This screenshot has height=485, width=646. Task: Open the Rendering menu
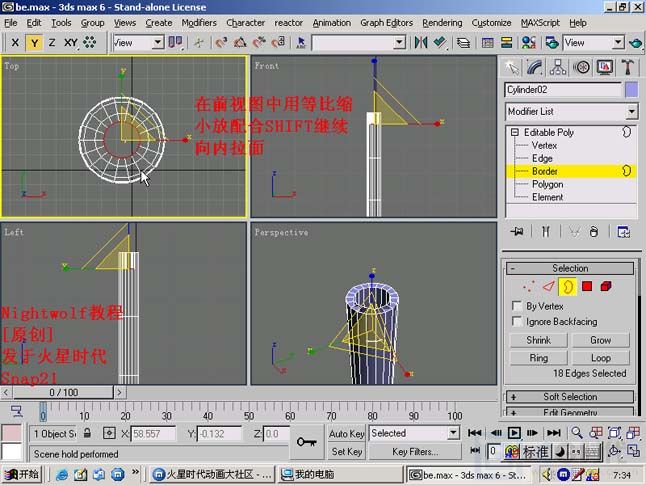(x=442, y=23)
